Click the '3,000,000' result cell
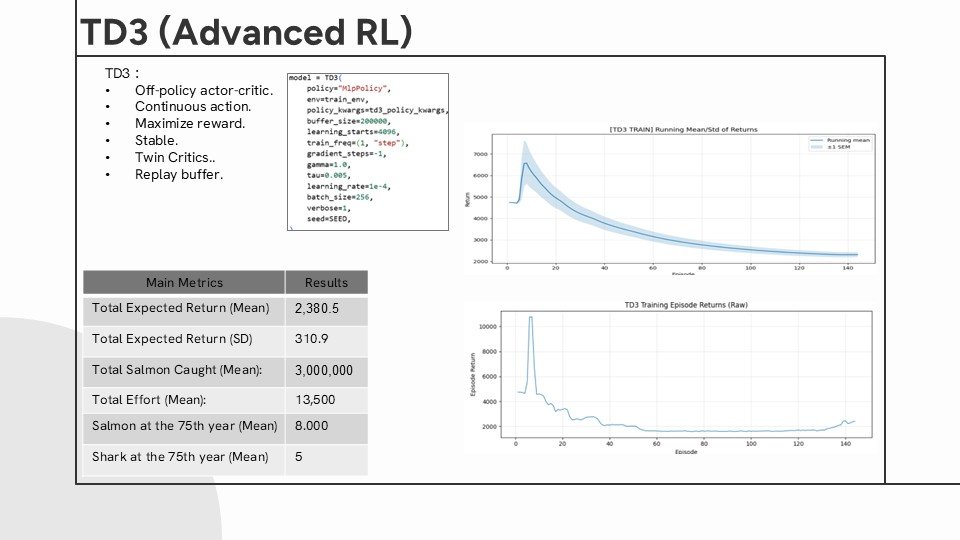 (x=324, y=370)
